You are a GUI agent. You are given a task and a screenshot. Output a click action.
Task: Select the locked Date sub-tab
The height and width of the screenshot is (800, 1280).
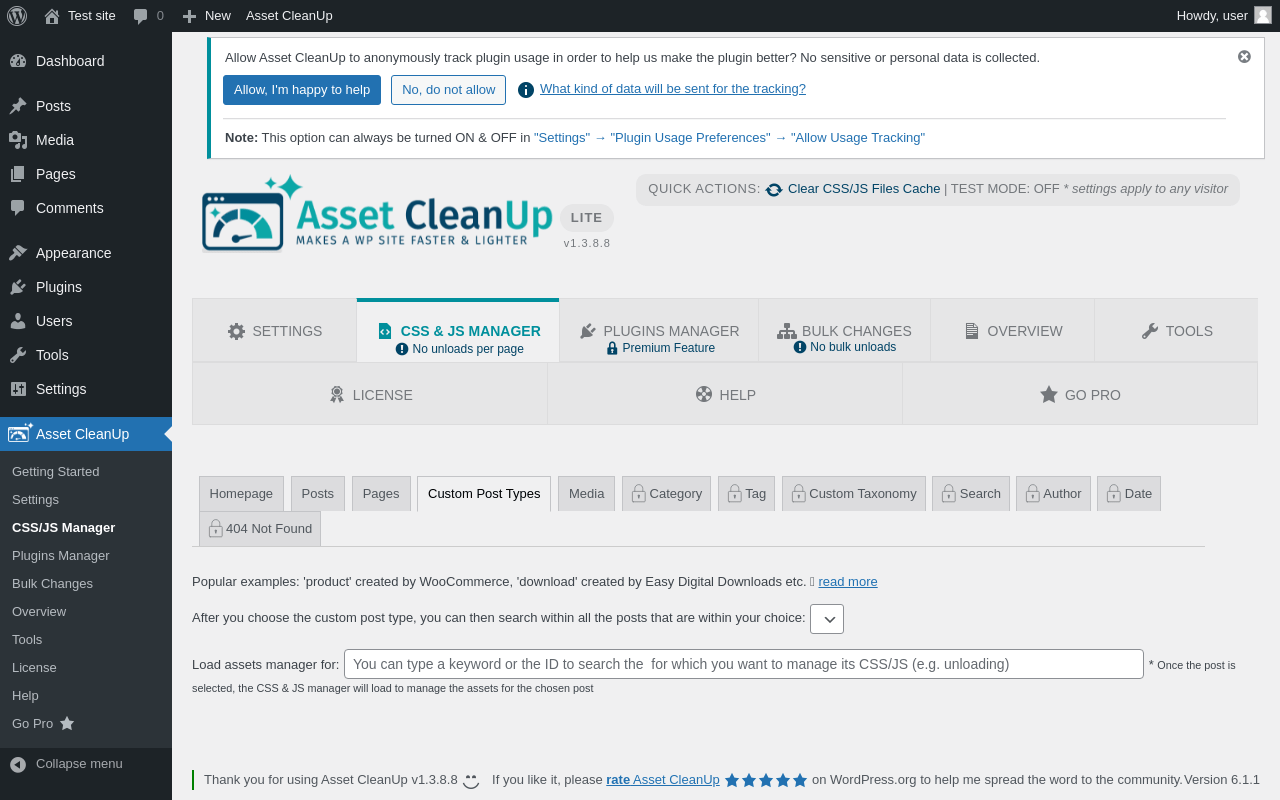pos(1129,494)
